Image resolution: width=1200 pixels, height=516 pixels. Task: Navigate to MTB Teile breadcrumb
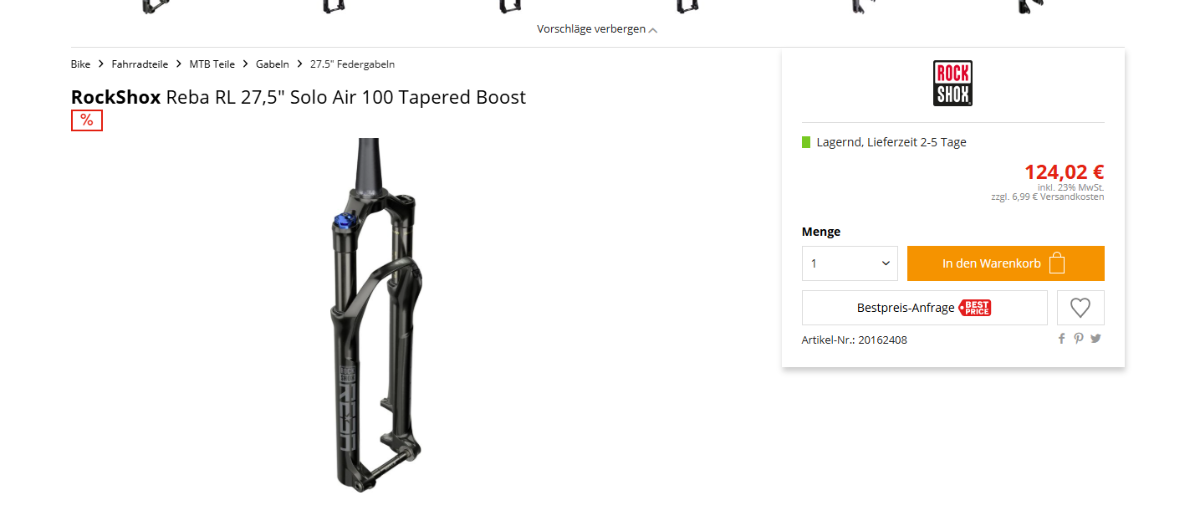tap(212, 64)
